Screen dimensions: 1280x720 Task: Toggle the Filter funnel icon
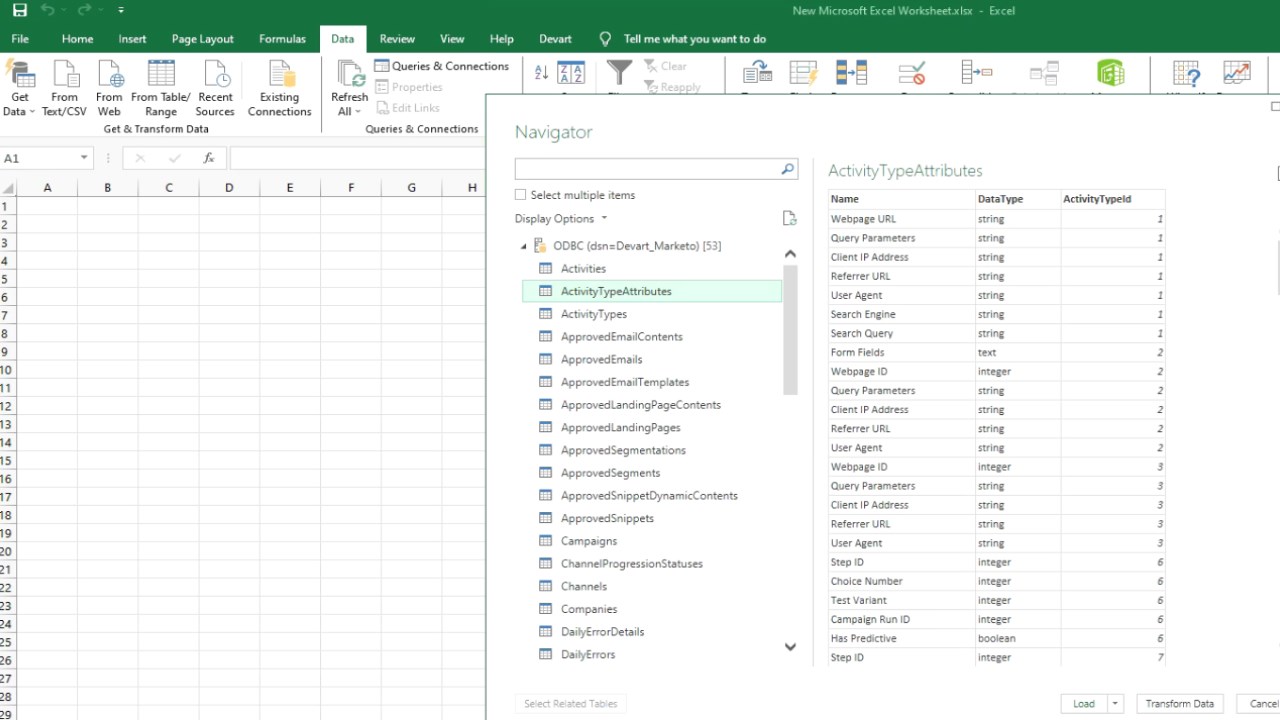tap(620, 73)
